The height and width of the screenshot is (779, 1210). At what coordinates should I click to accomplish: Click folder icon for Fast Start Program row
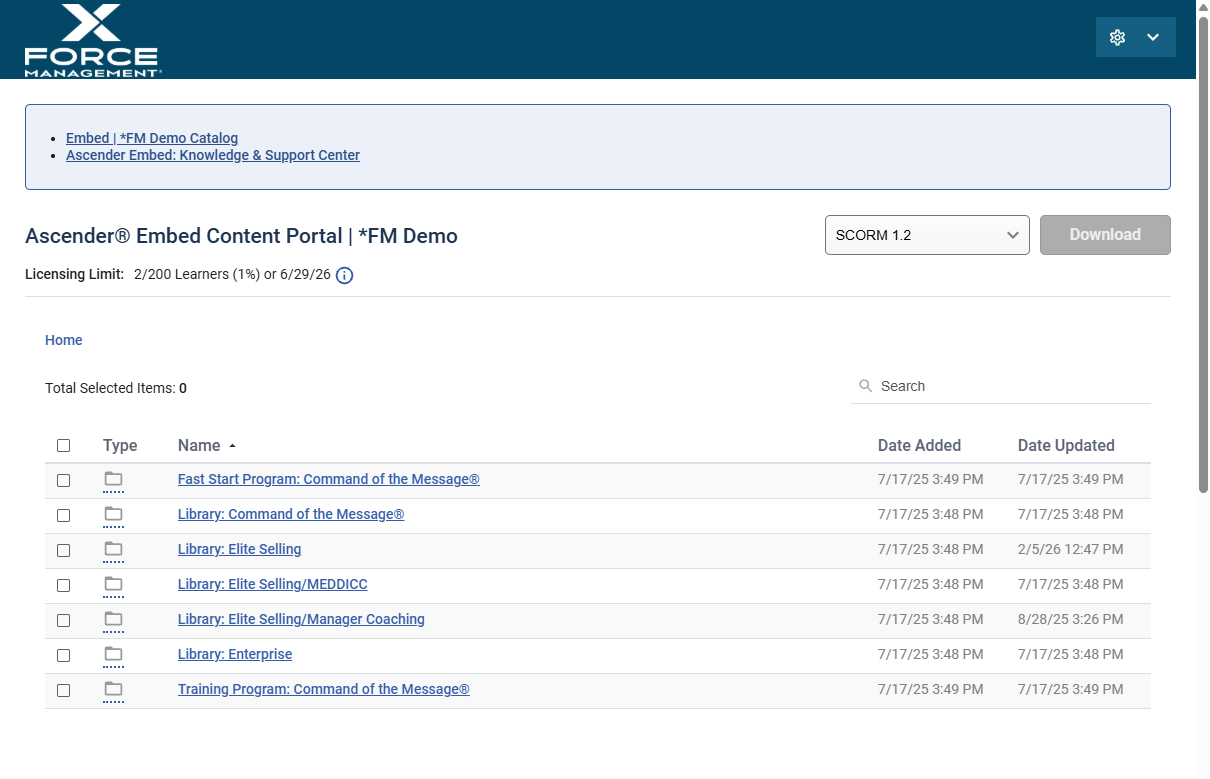coord(113,480)
